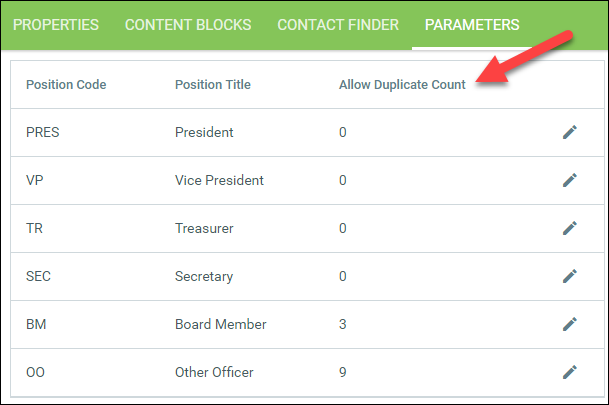Select the OO position code cell

[x=36, y=372]
